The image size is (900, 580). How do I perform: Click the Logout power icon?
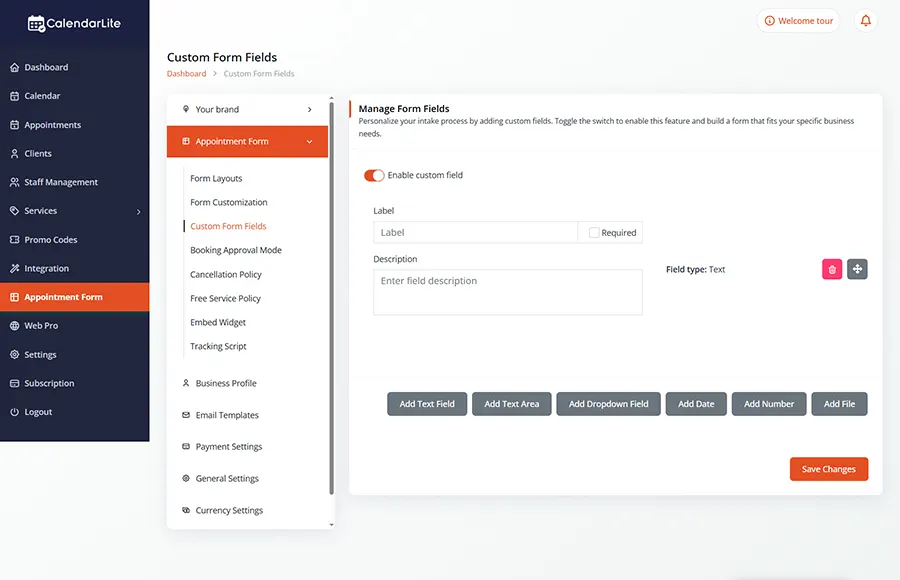pos(14,412)
